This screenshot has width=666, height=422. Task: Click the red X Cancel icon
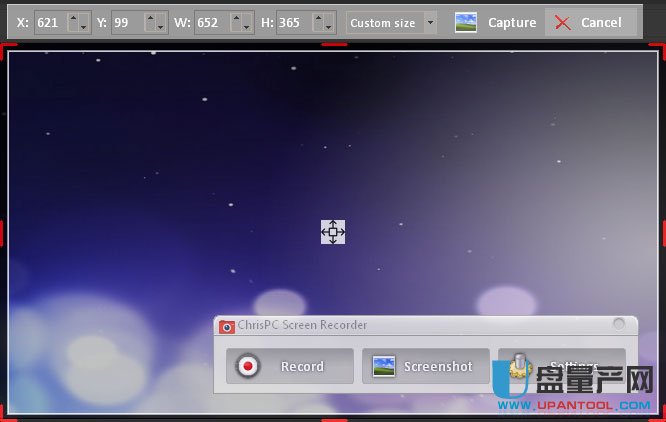point(563,22)
